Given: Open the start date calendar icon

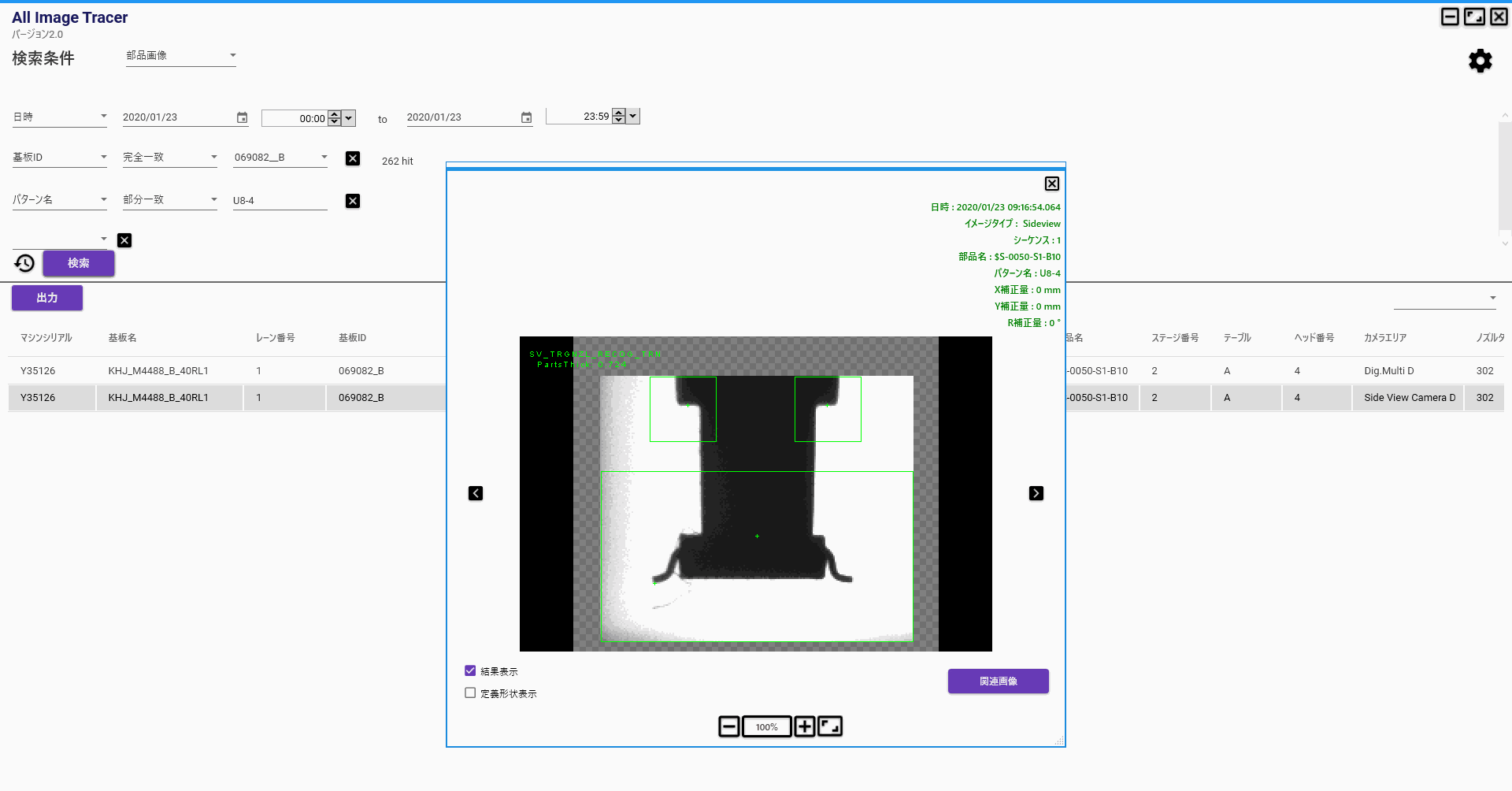Looking at the screenshot, I should point(242,117).
